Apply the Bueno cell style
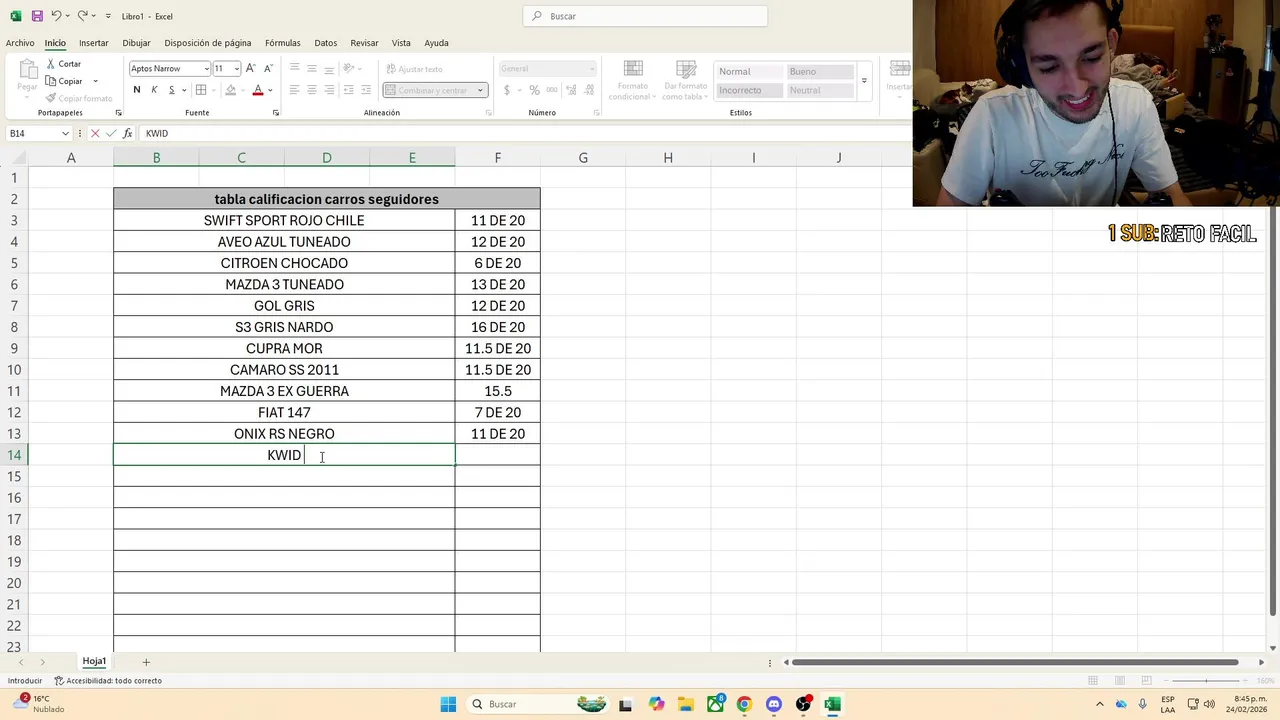 click(820, 71)
